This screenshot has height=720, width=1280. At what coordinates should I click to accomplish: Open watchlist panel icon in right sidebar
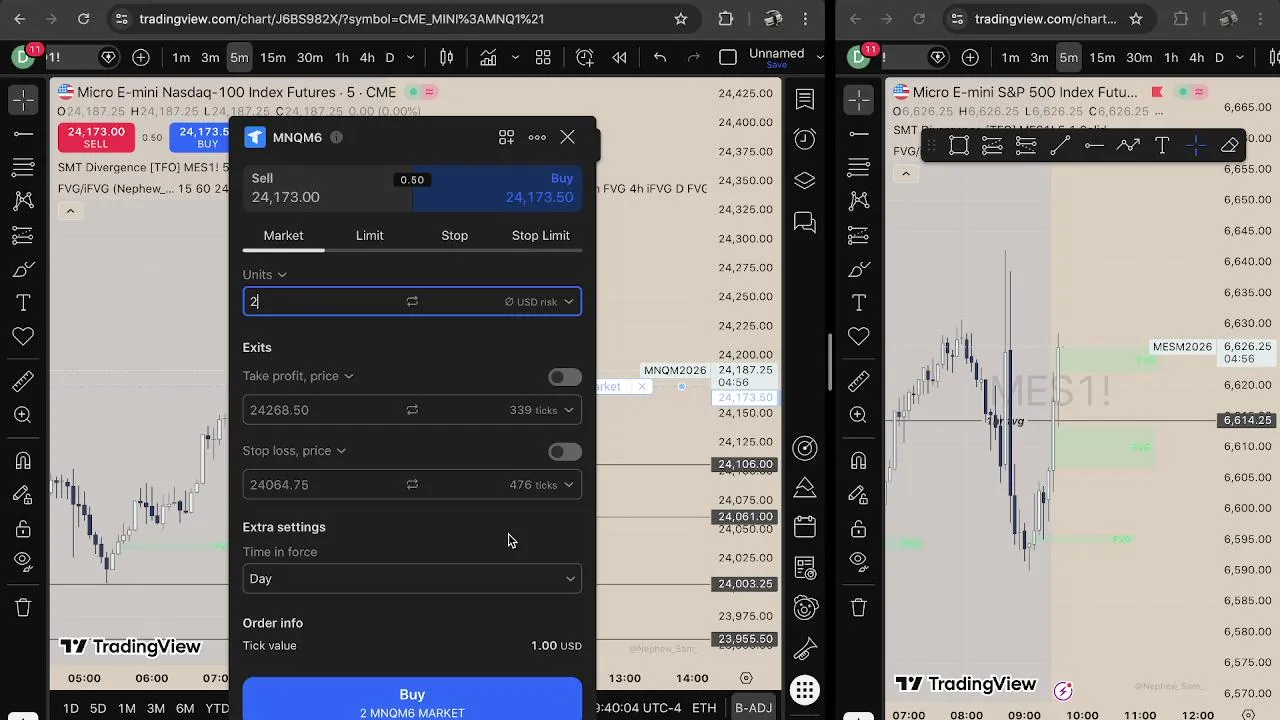tap(805, 99)
